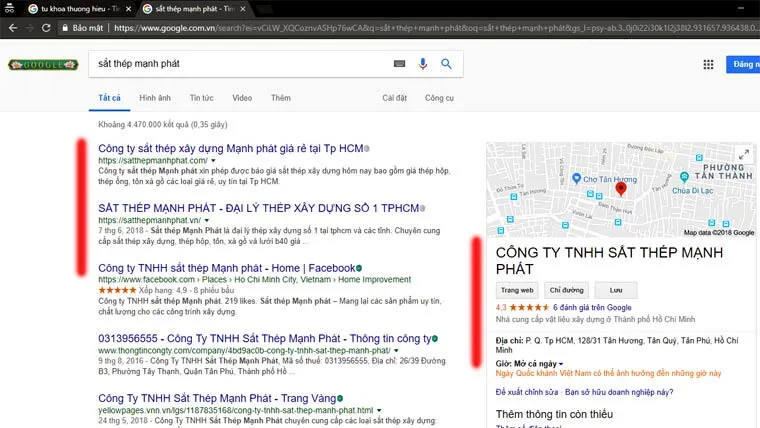
Task: Click the browser address bar URL
Action: (435, 28)
